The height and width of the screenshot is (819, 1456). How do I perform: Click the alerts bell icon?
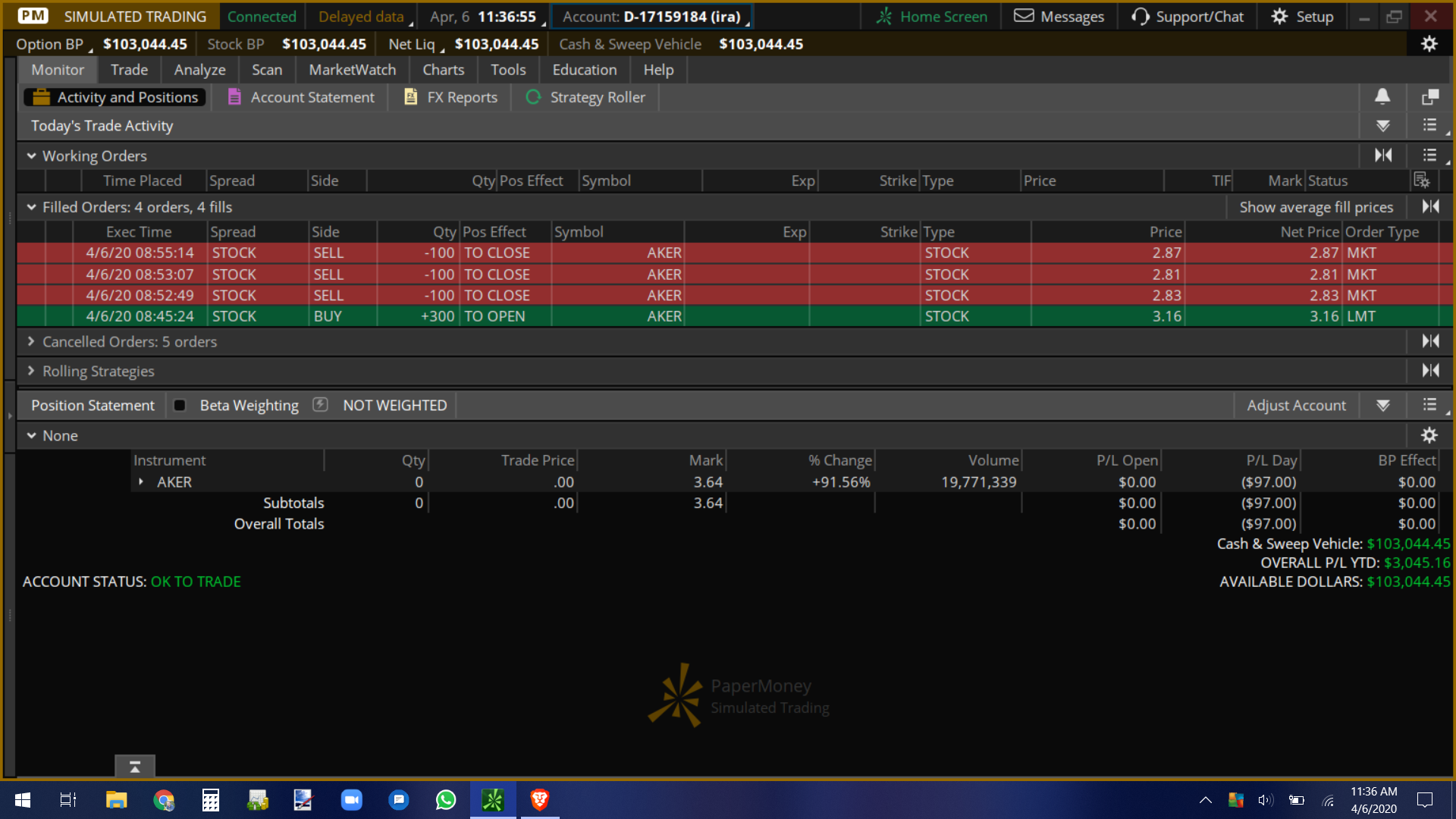(1382, 97)
